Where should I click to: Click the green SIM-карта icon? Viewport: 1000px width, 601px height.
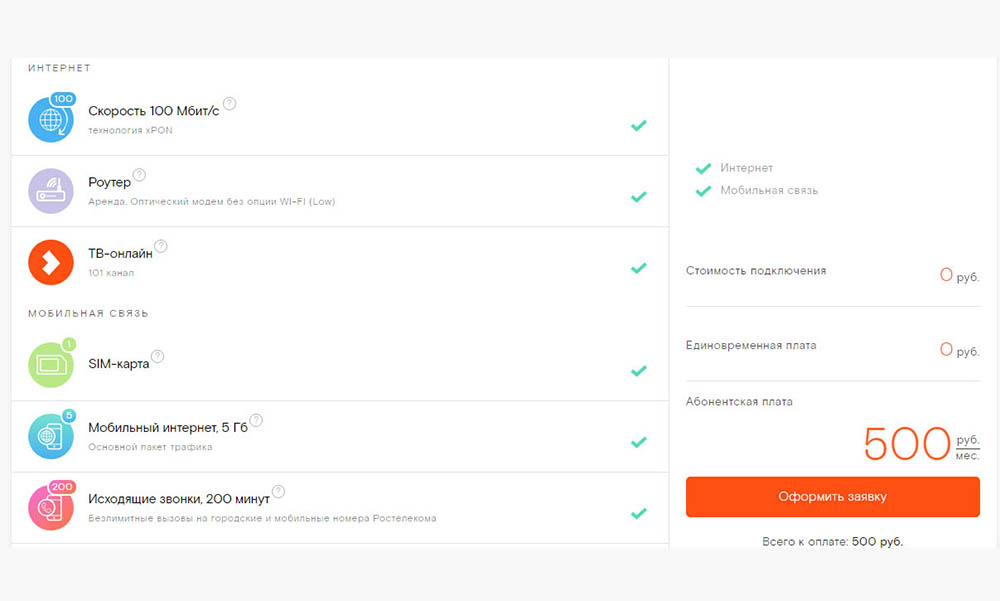[x=50, y=365]
